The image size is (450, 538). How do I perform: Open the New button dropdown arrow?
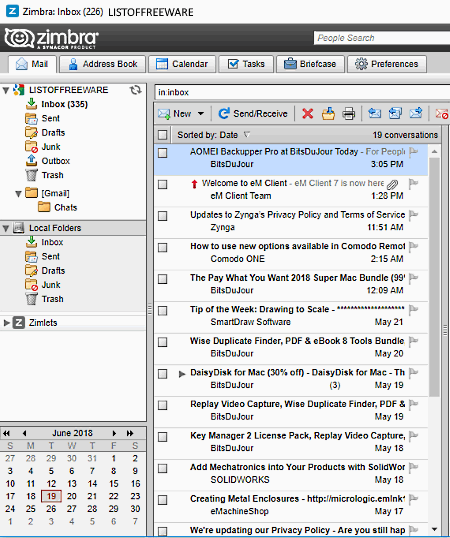pyautogui.click(x=201, y=114)
